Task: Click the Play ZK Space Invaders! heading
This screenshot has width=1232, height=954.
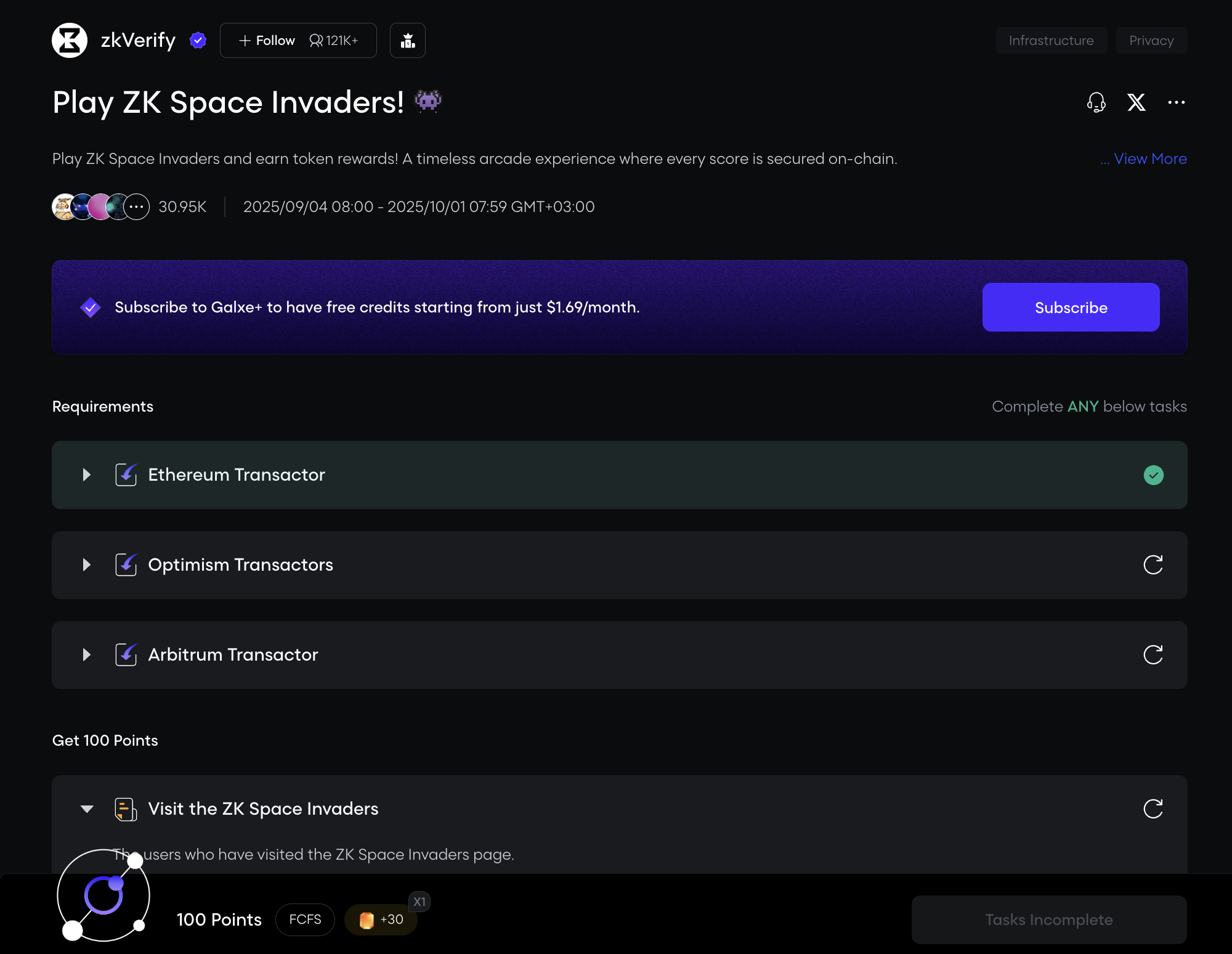Action: coord(229,102)
